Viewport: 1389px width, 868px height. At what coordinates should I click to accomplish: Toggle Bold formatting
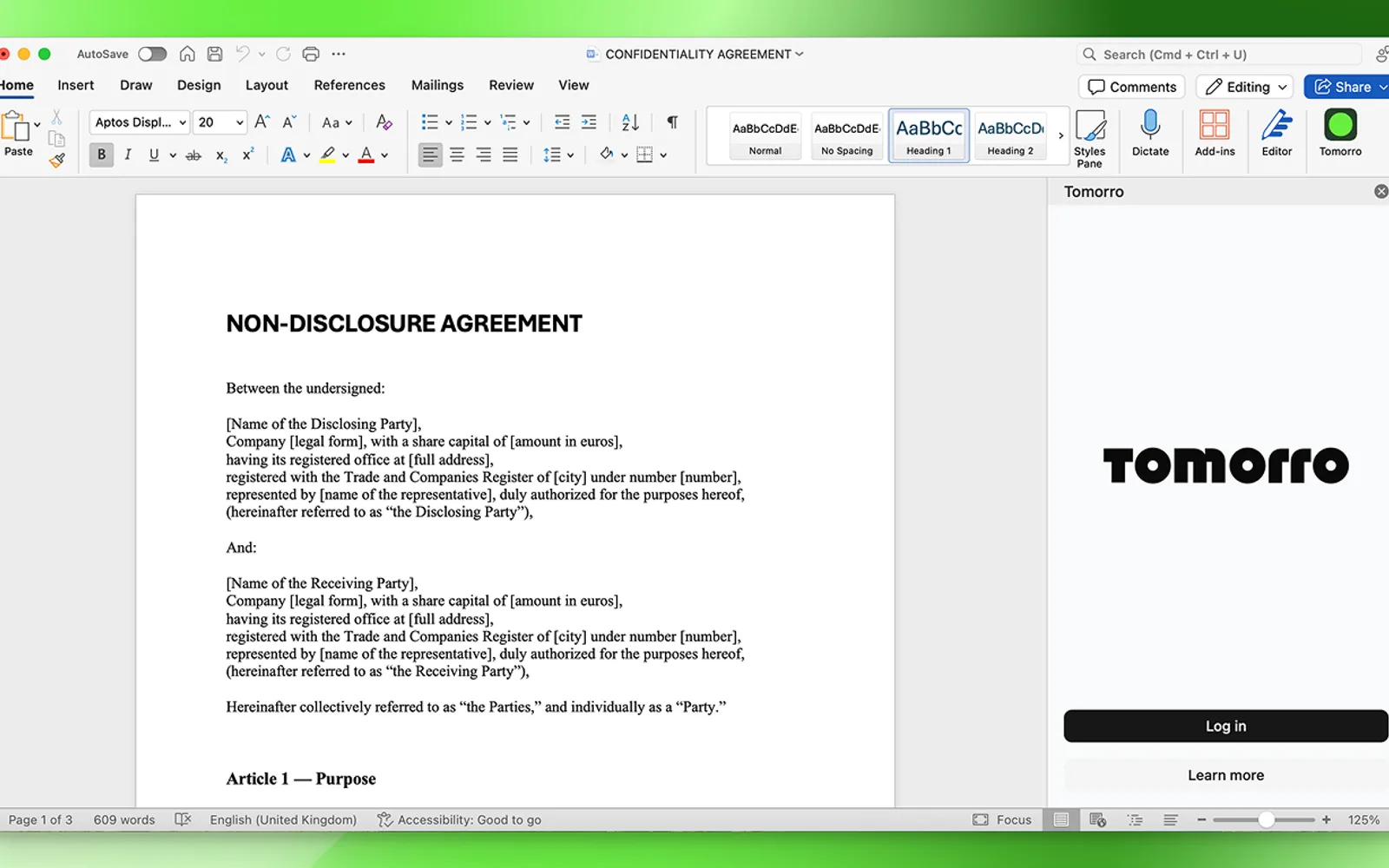102,155
